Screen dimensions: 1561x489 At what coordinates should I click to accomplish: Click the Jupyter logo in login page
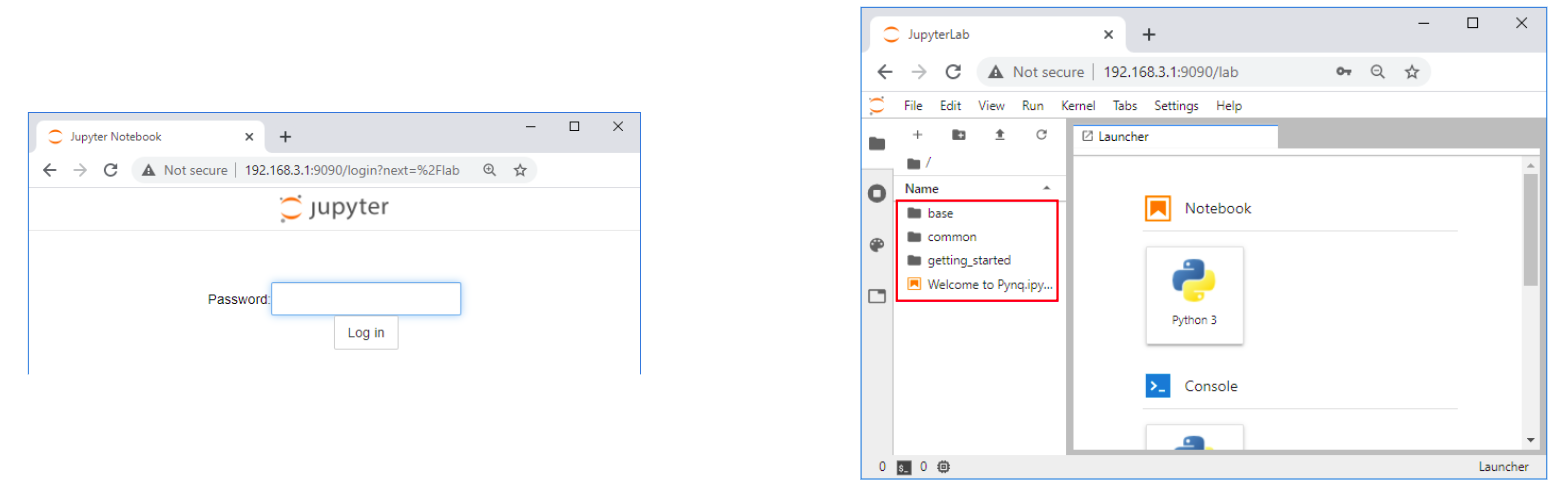(x=334, y=208)
